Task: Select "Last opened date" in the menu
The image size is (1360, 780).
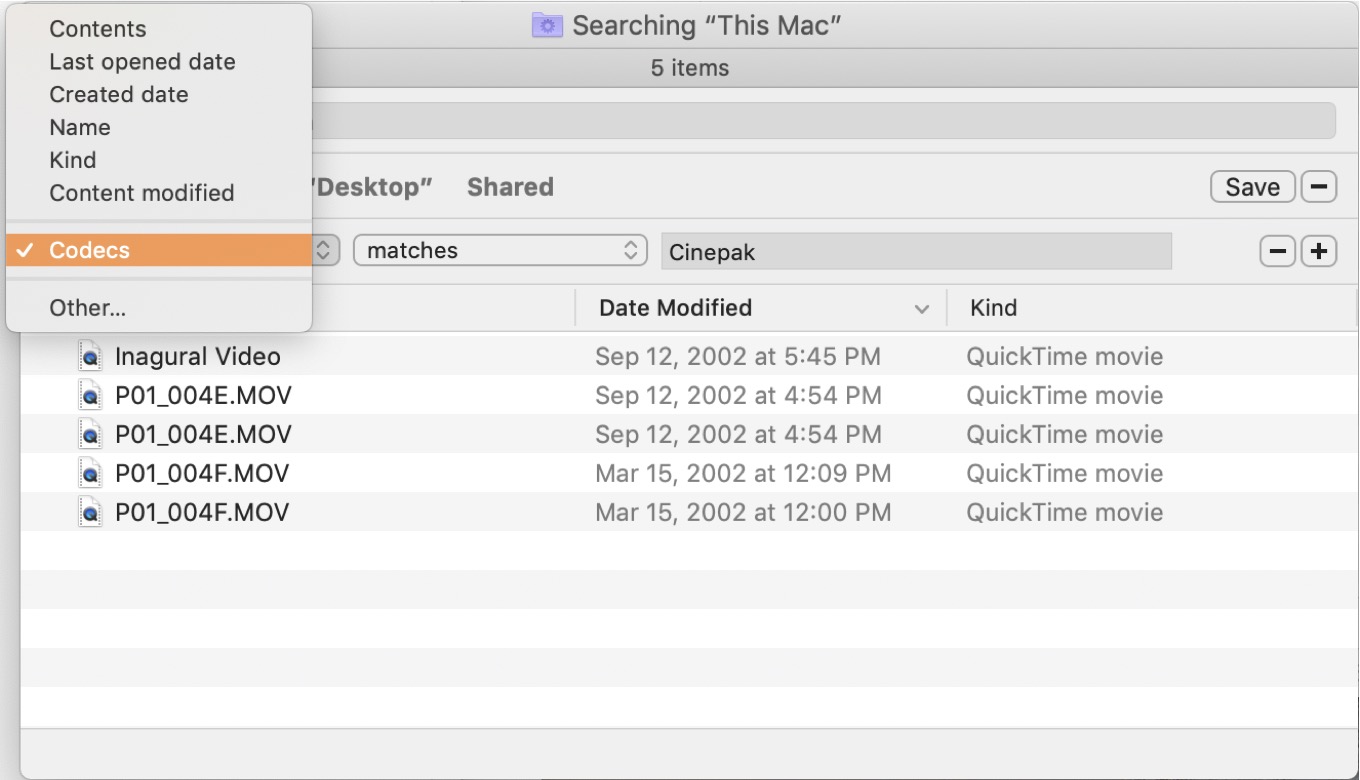Action: [142, 62]
